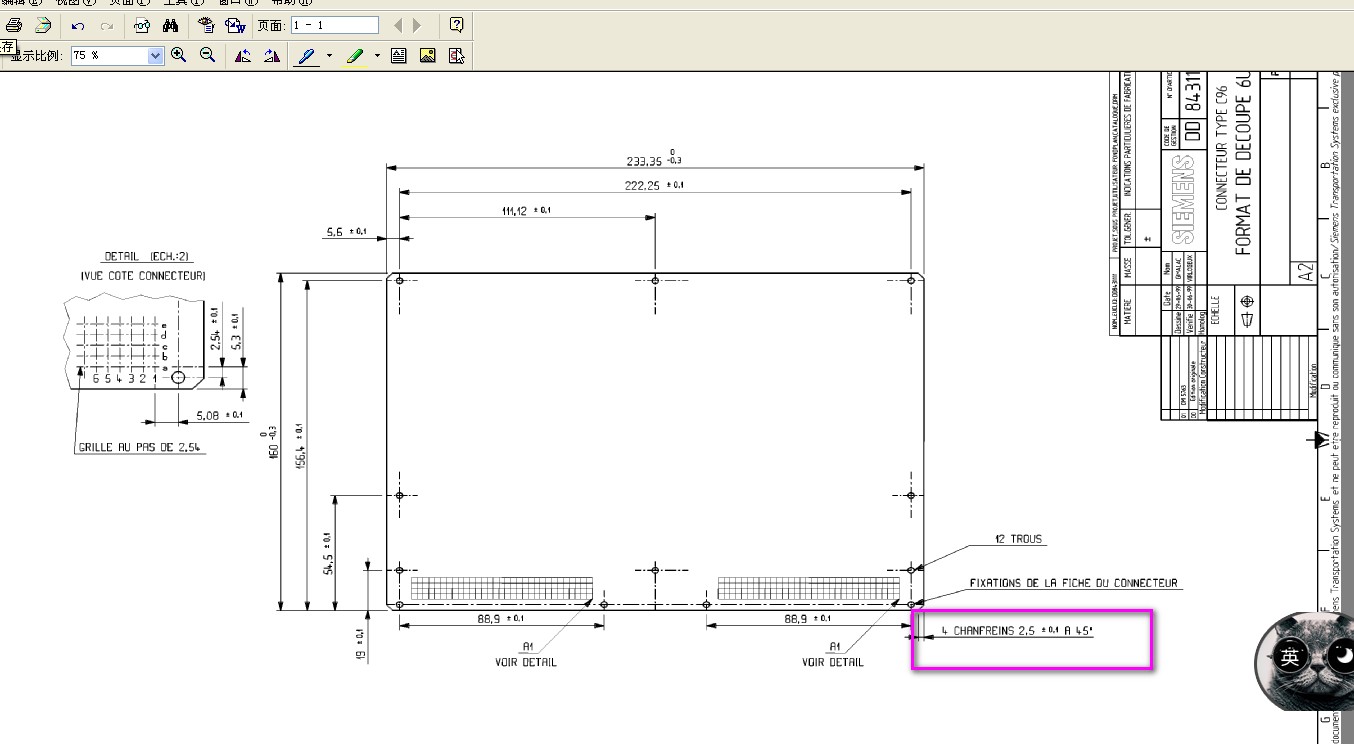The height and width of the screenshot is (744, 1354).
Task: Insert a text box annotation
Action: 399,56
